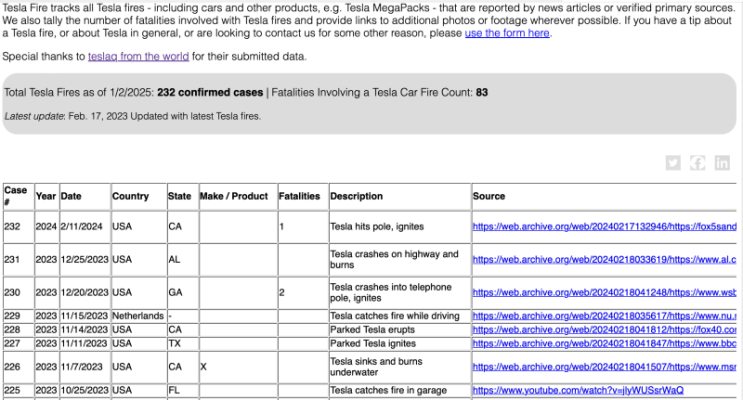
Task: Select 'Tesla catches fire while driving' description
Action: click(395, 316)
